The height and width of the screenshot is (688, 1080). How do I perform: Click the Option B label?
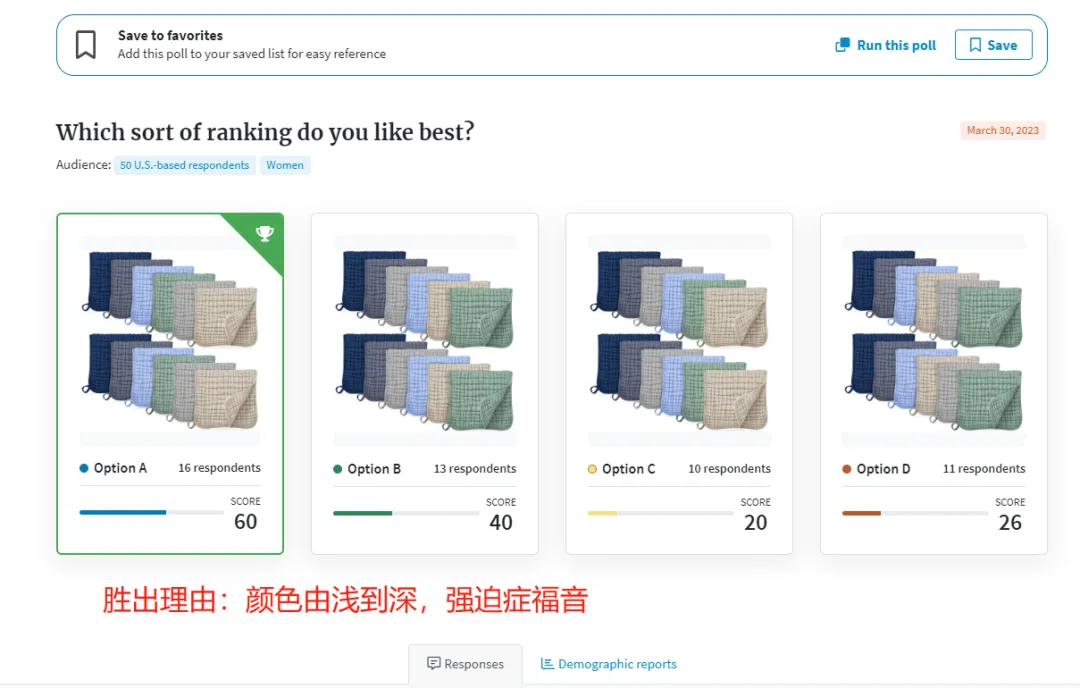pyautogui.click(x=374, y=468)
